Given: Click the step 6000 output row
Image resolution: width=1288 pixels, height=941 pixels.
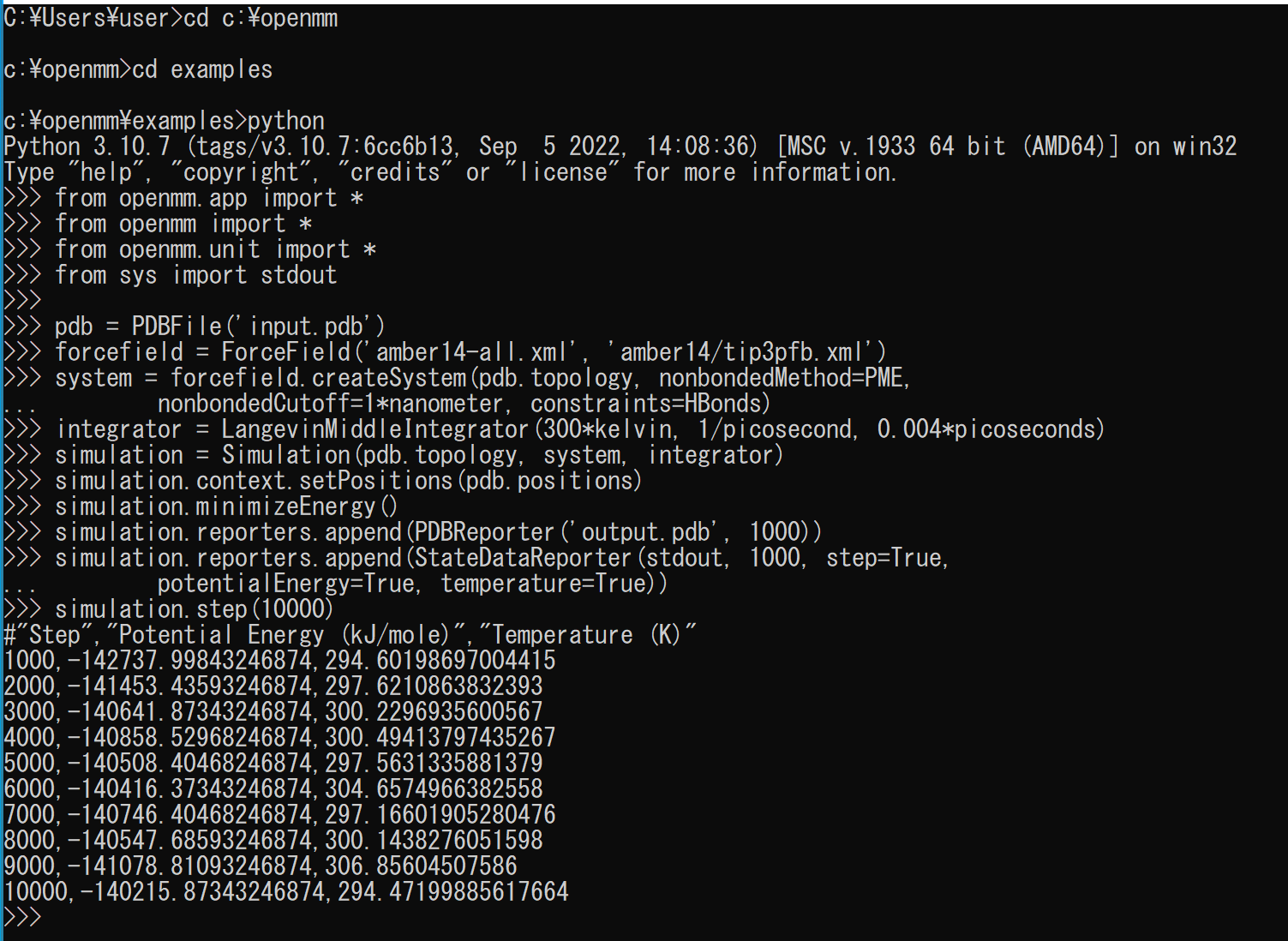Looking at the screenshot, I should [x=273, y=789].
